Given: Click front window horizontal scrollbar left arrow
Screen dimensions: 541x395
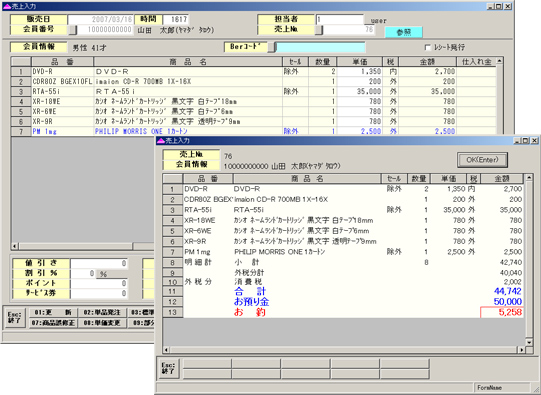Looking at the screenshot, I should (x=167, y=350).
